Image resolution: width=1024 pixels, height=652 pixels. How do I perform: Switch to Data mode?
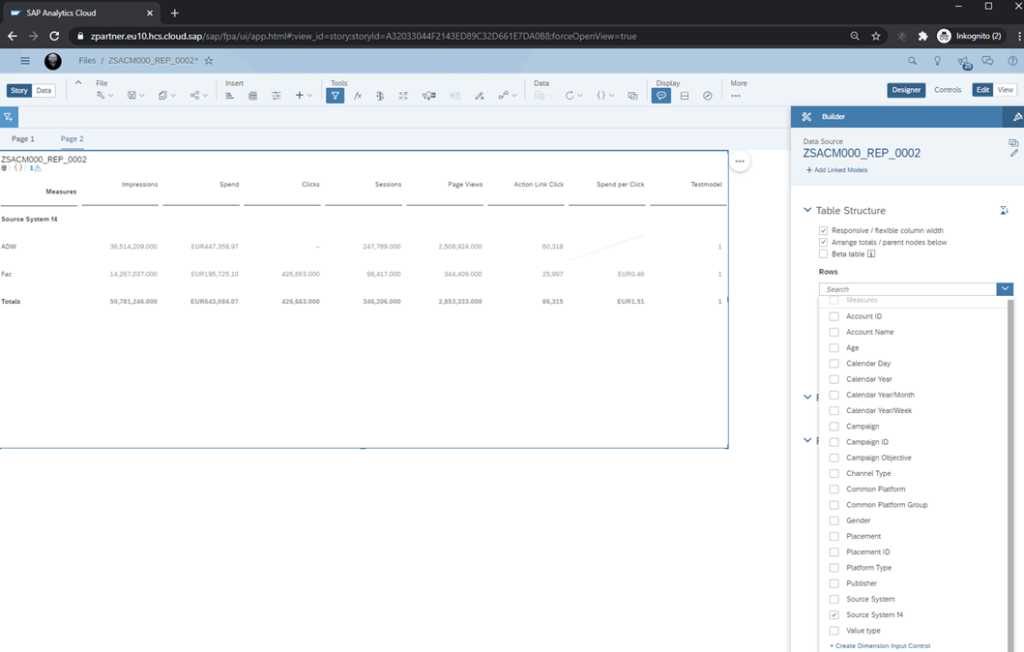44,91
